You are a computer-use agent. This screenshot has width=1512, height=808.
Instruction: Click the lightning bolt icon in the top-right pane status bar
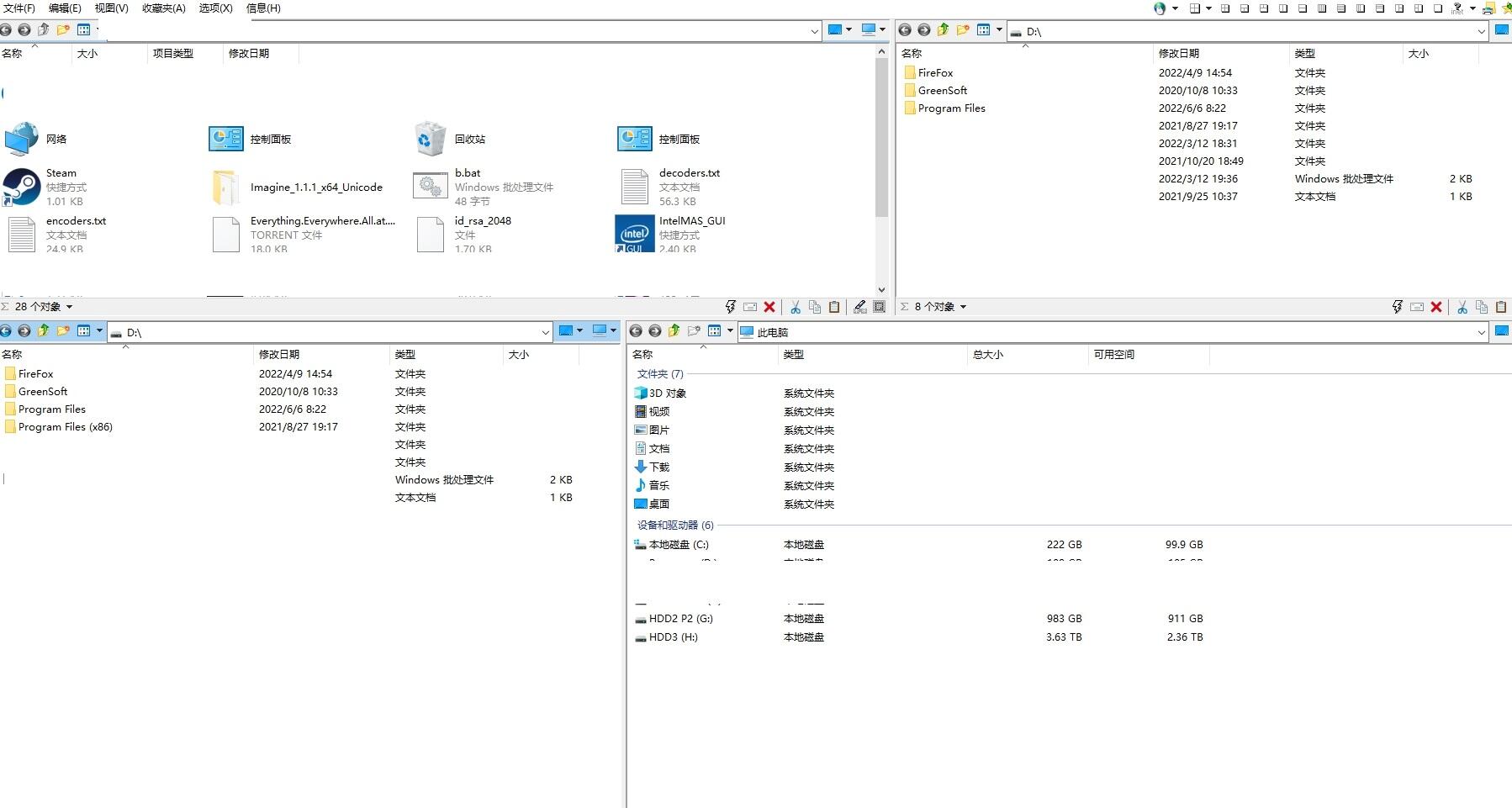pyautogui.click(x=1397, y=307)
